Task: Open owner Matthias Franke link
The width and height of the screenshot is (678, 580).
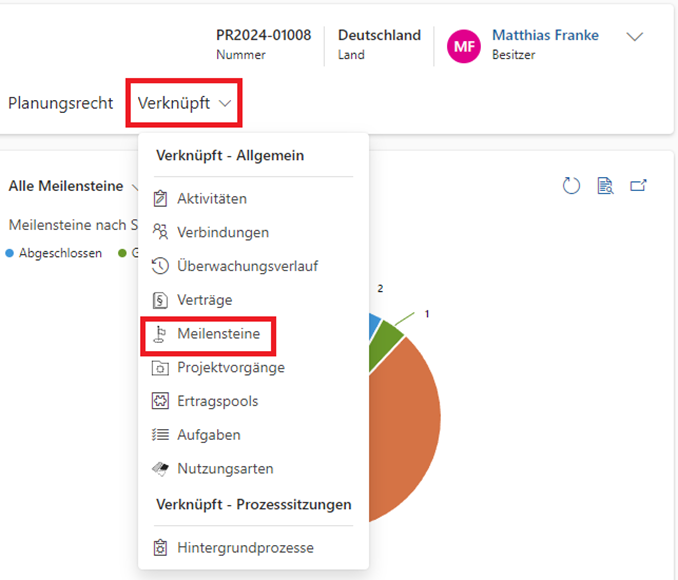Action: [545, 35]
